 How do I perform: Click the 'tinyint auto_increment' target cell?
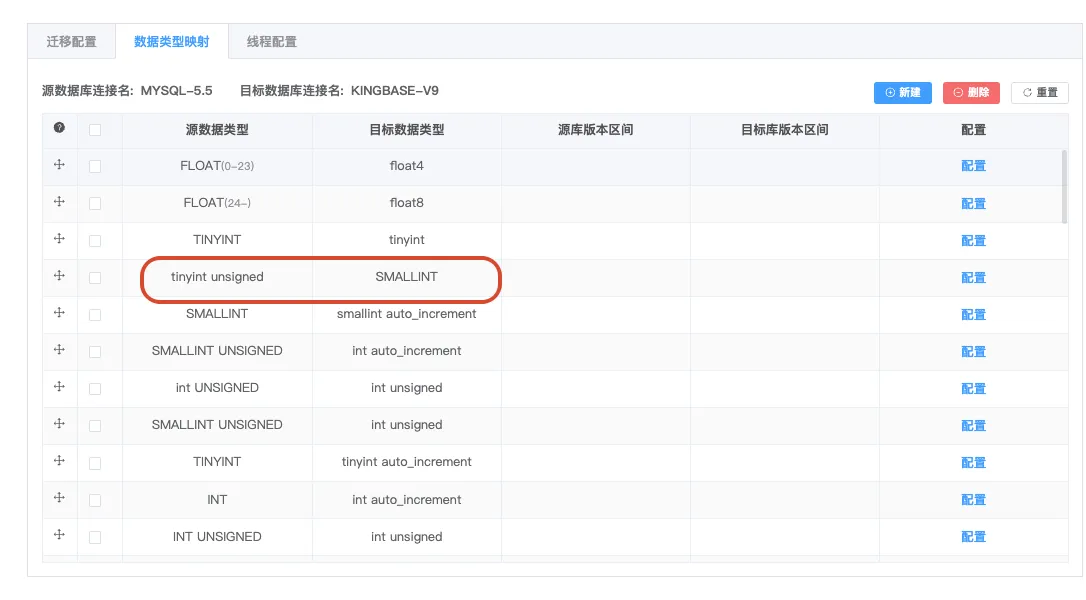click(407, 461)
